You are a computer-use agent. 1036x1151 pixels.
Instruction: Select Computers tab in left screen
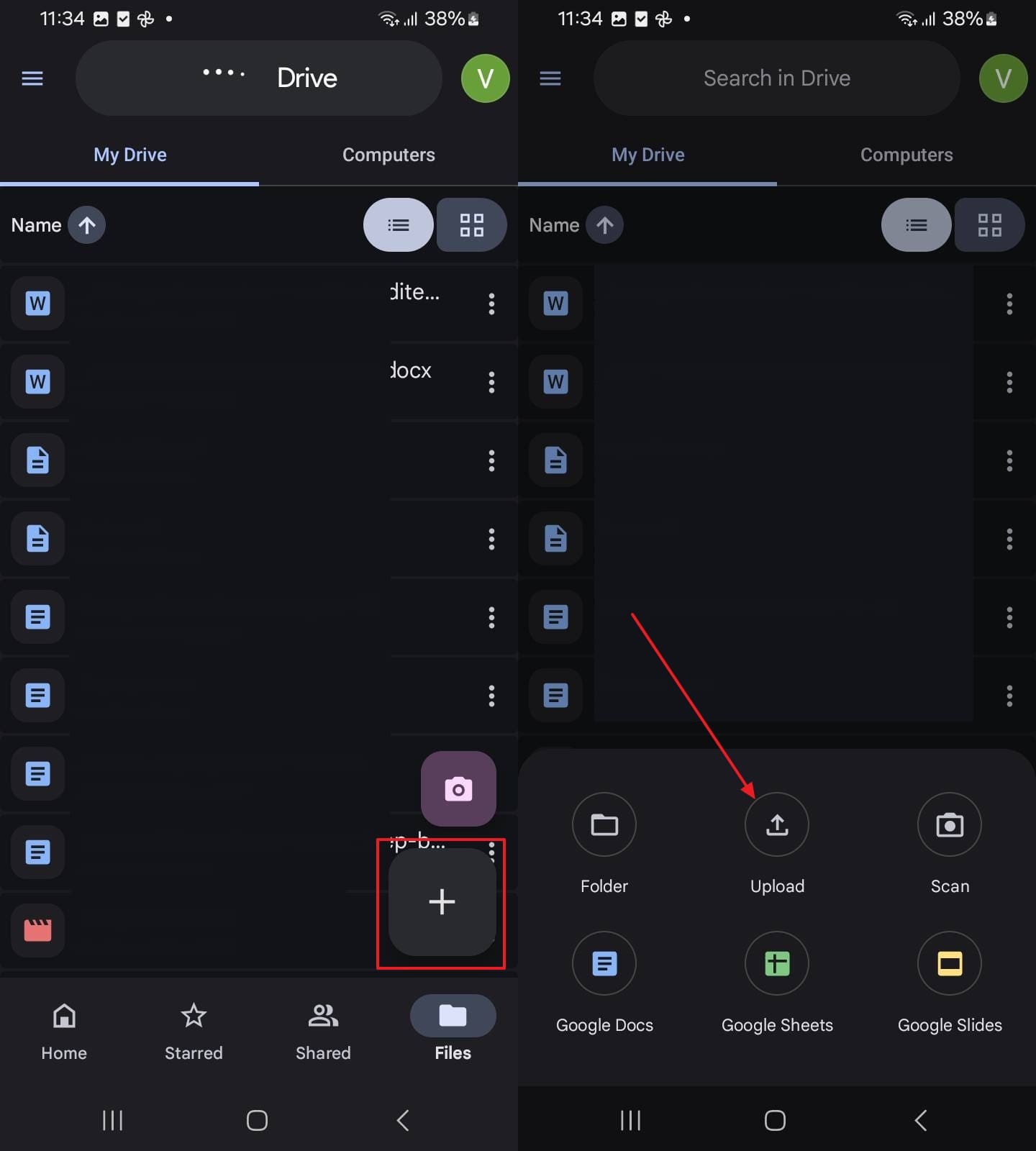click(x=388, y=155)
